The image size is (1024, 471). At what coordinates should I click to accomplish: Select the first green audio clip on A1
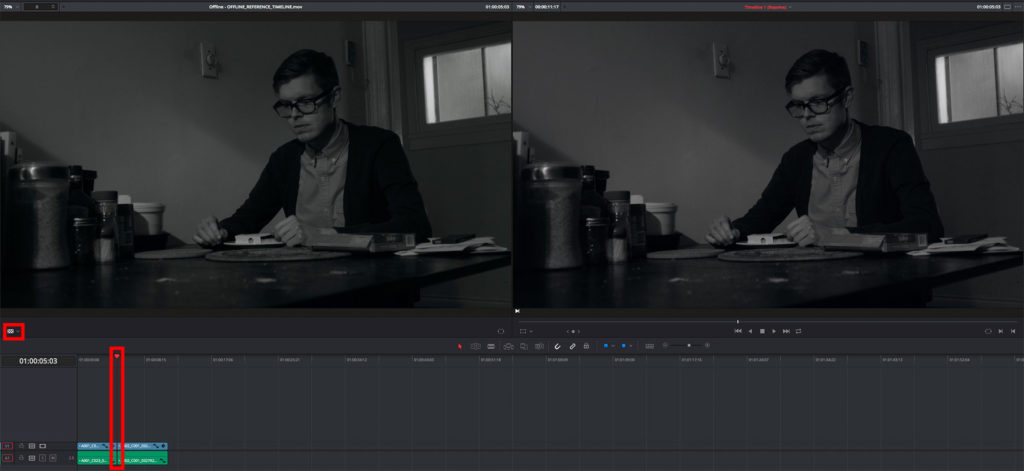click(95, 458)
